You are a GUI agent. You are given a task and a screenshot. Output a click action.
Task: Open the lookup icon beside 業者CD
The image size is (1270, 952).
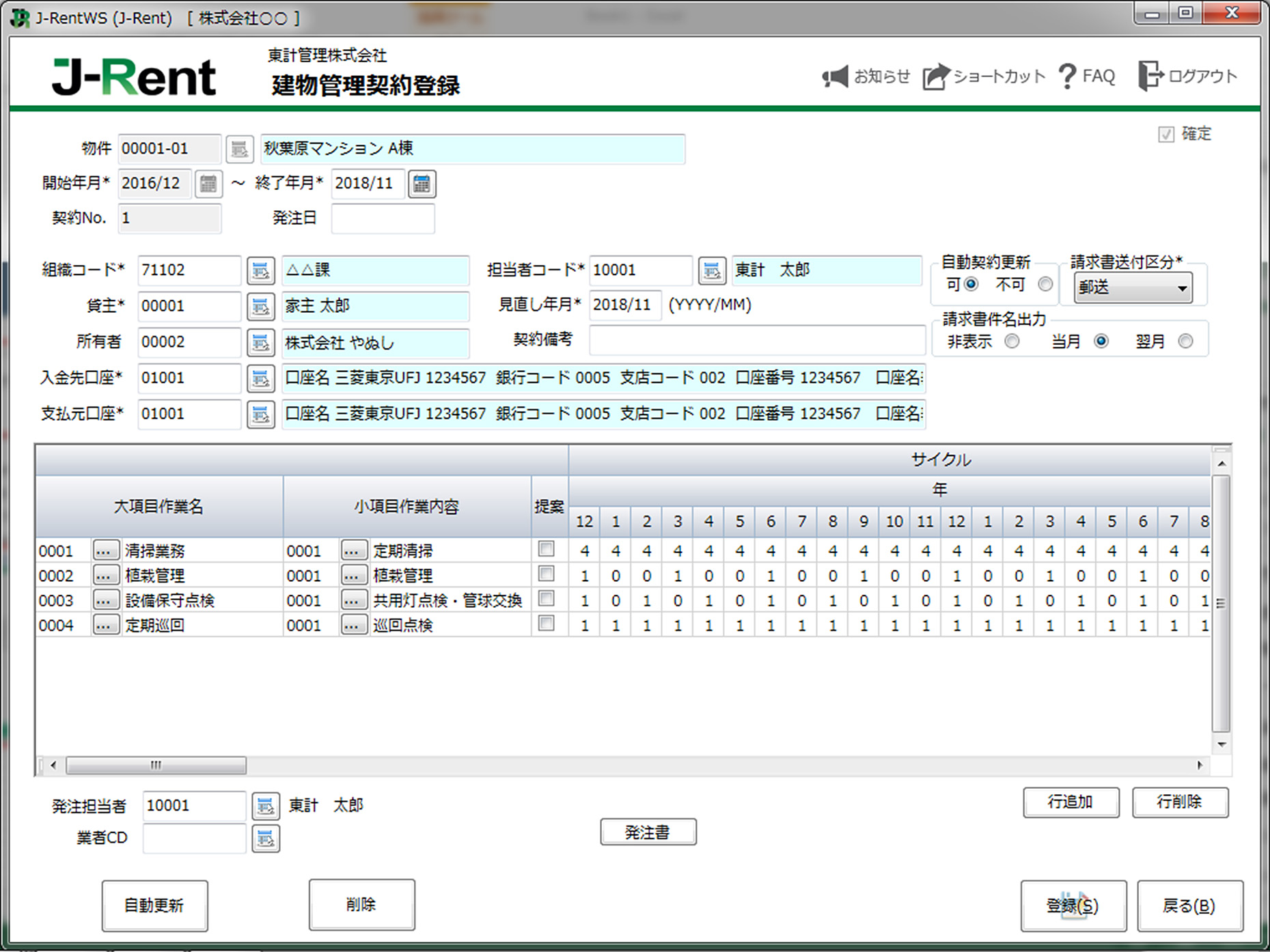[266, 838]
